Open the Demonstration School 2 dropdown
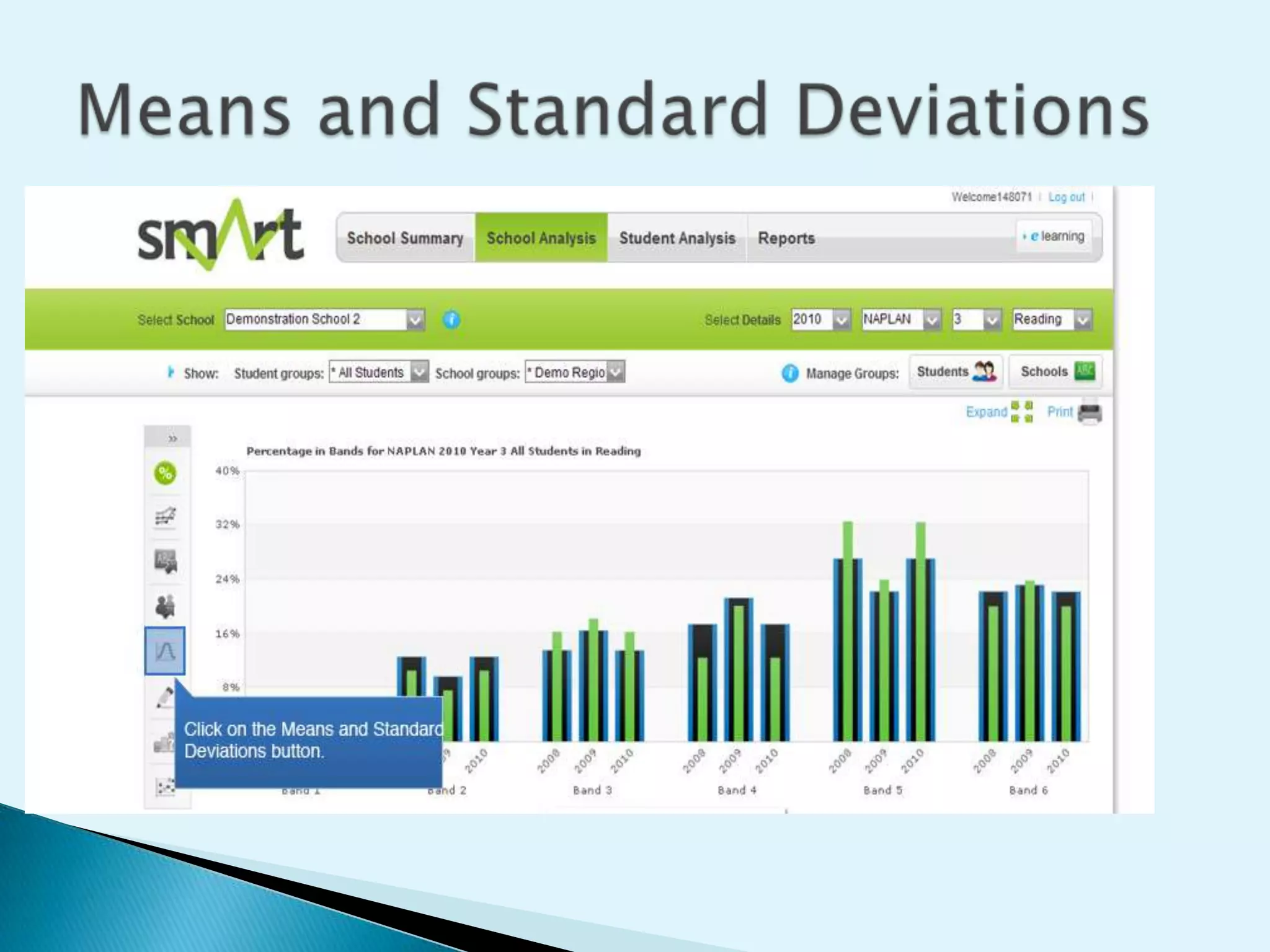This screenshot has width=1270, height=952. (415, 320)
